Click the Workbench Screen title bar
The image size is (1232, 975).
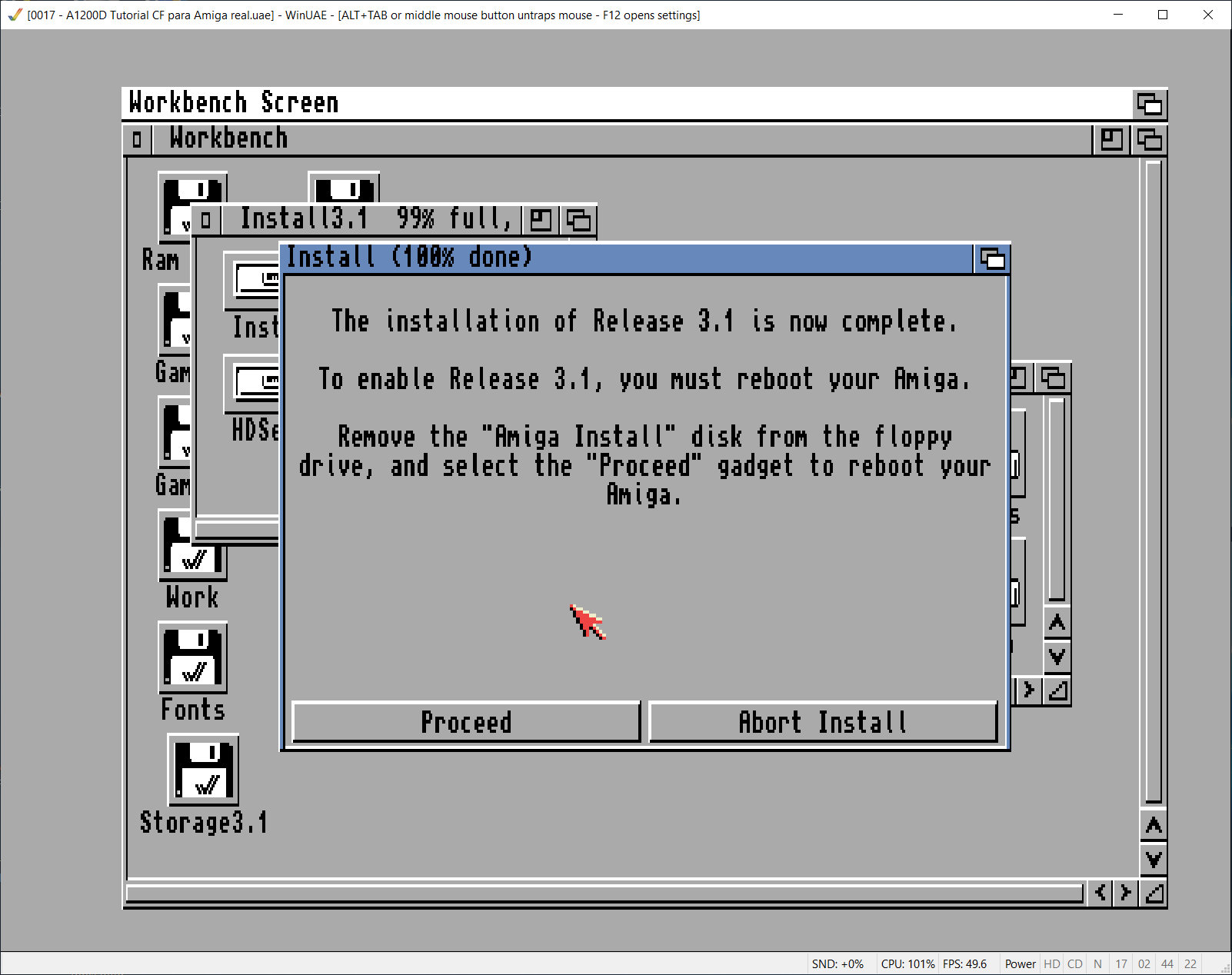pos(627,104)
